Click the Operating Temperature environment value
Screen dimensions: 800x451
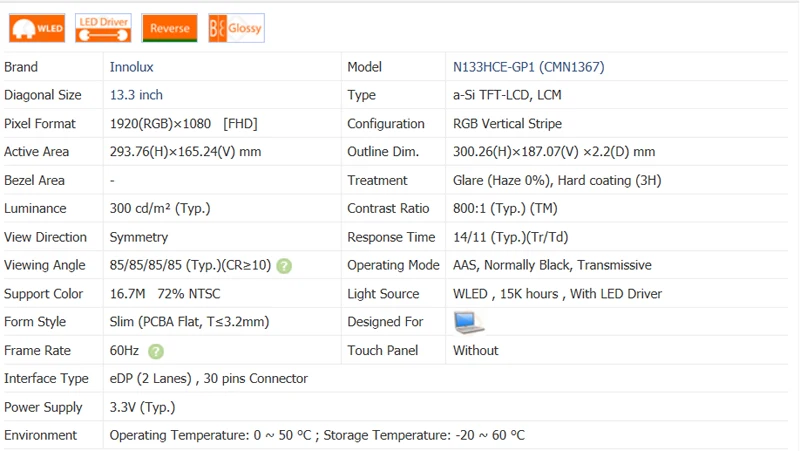[x=317, y=435]
